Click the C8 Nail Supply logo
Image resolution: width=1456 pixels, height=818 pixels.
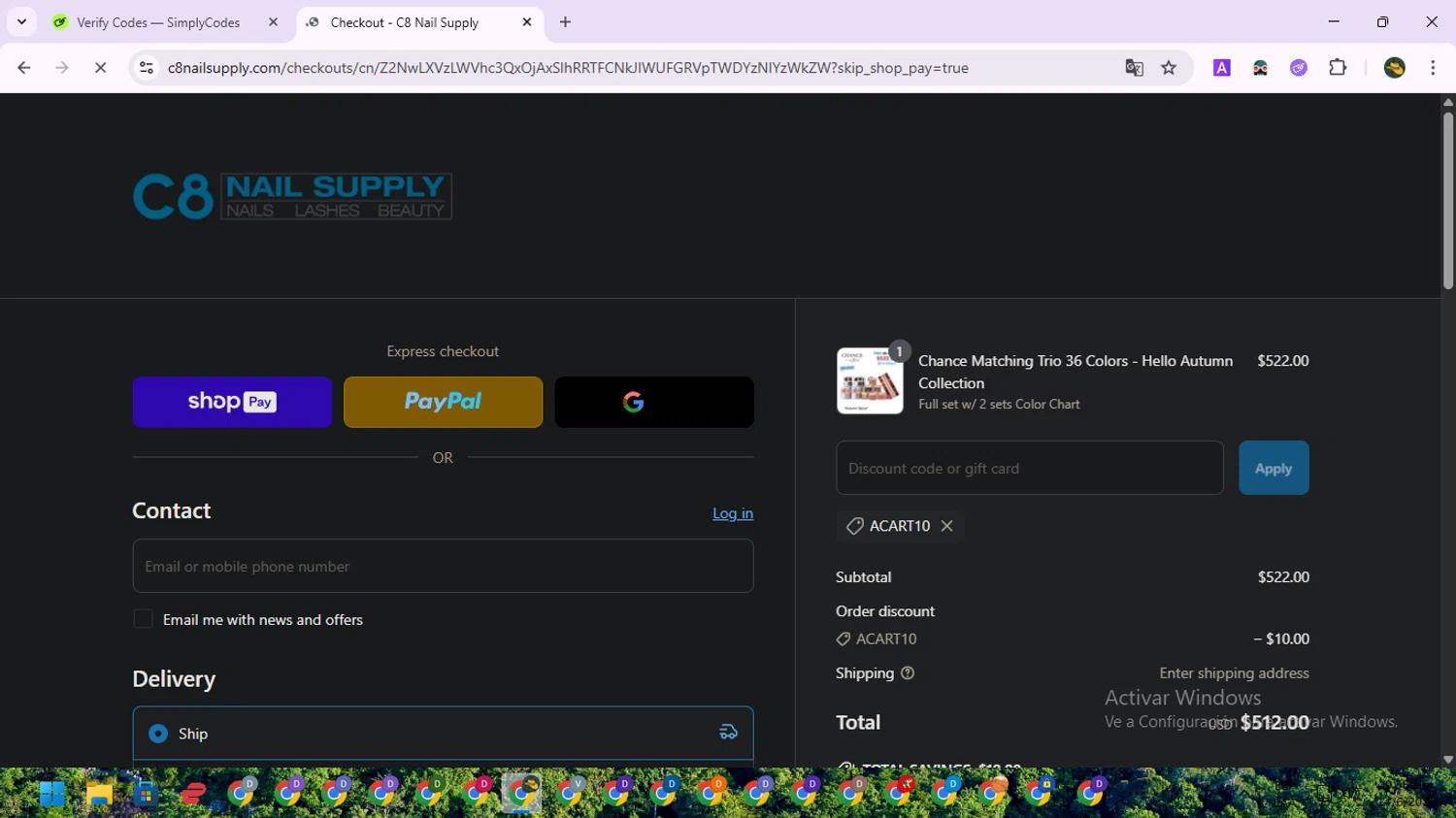click(x=292, y=196)
